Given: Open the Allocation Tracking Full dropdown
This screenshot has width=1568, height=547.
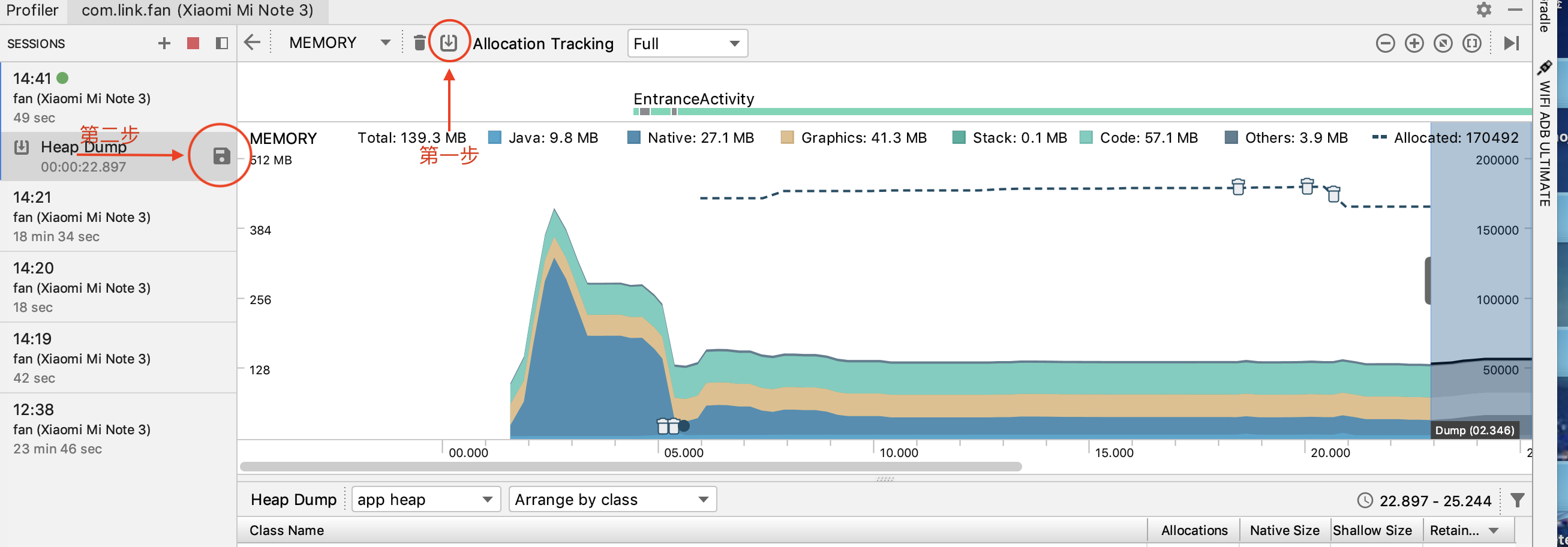Looking at the screenshot, I should click(x=687, y=43).
